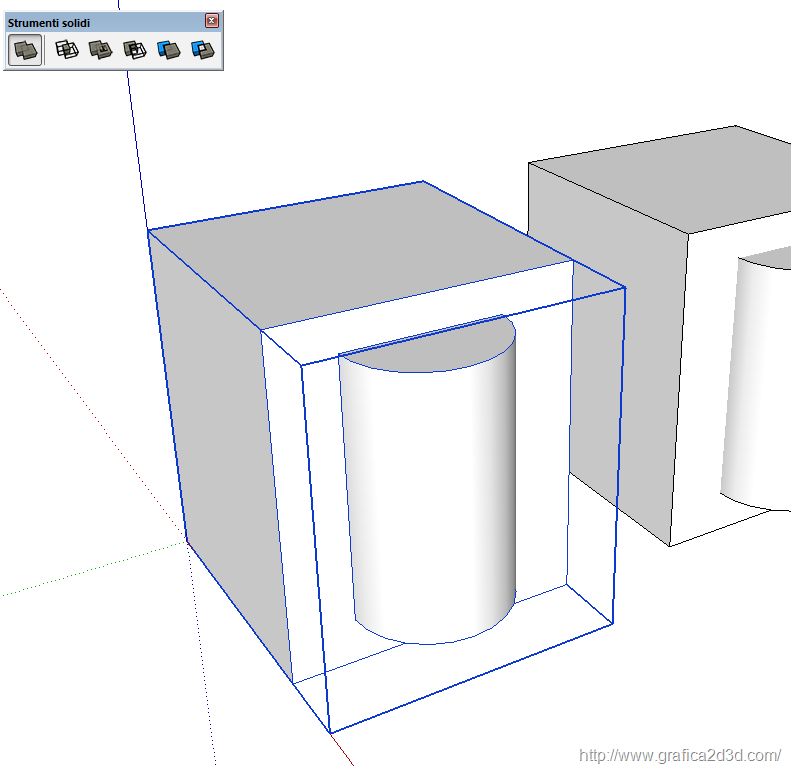Close the Strumenti solidi toolbar
The height and width of the screenshot is (766, 791).
(x=211, y=21)
